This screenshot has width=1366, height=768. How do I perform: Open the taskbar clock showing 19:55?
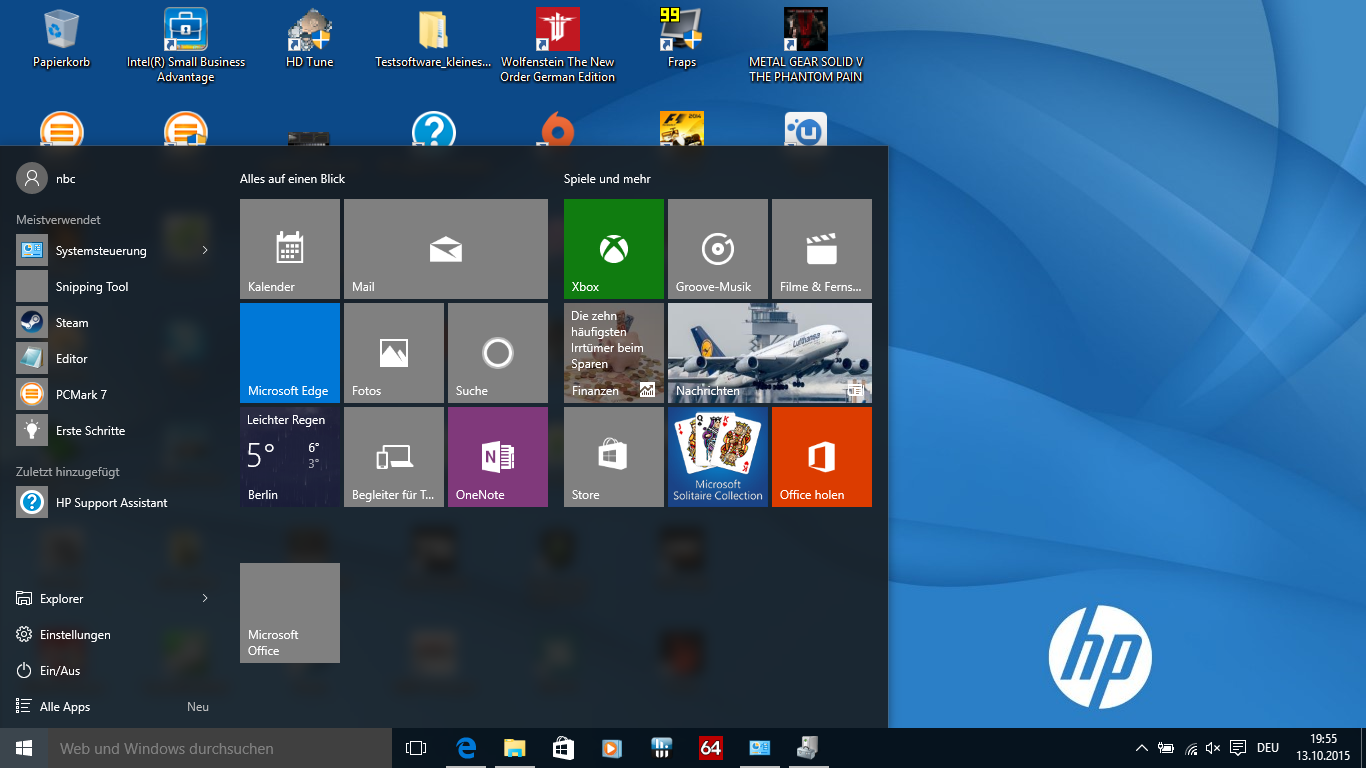tap(1323, 747)
